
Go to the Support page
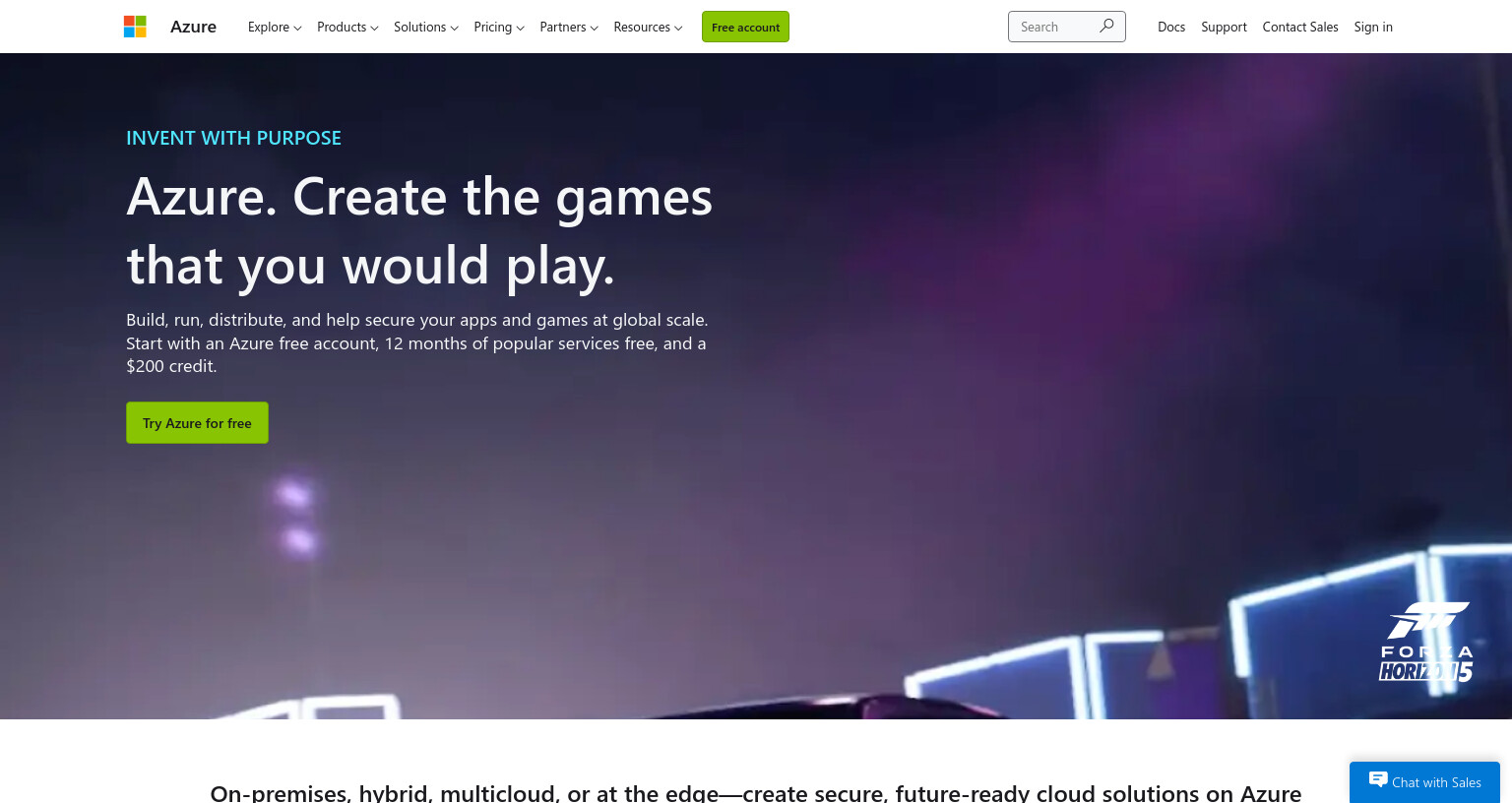[1224, 27]
